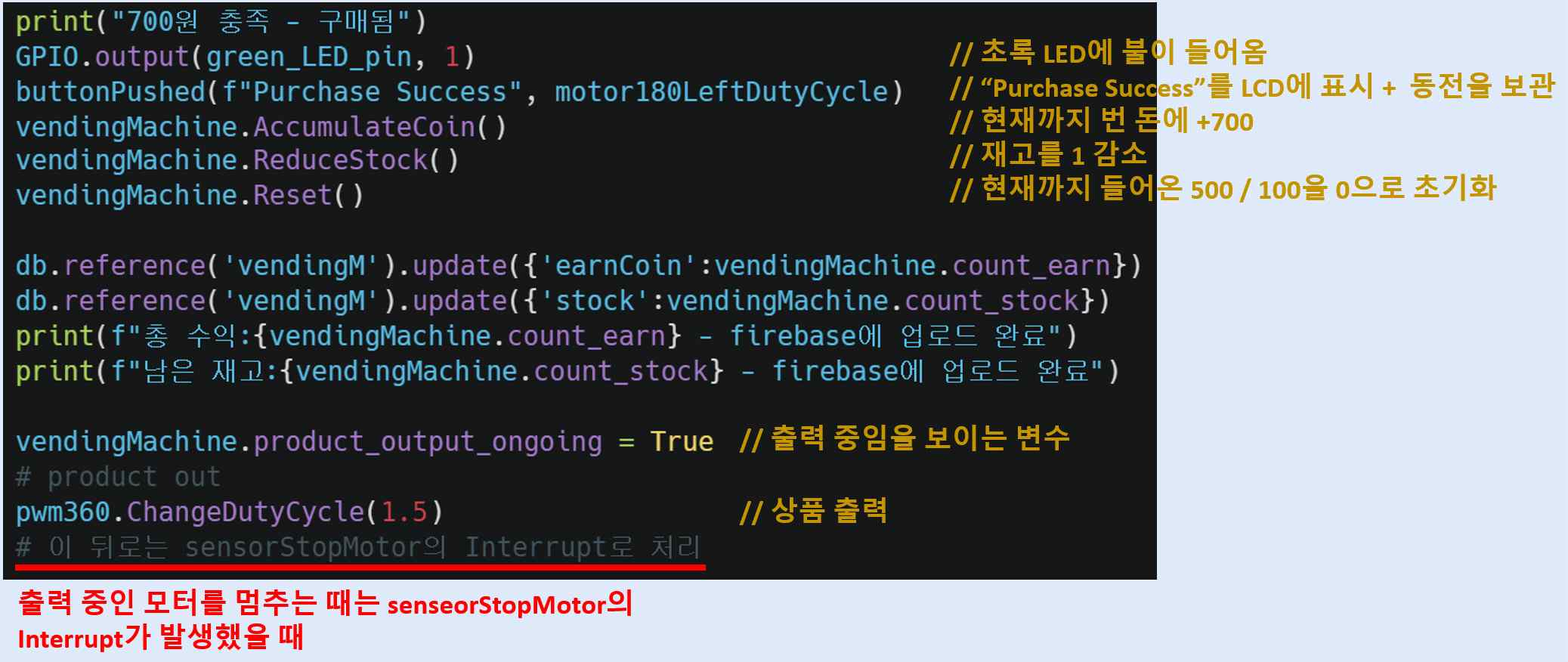The image size is (1568, 662).
Task: Click vendingMachine.AccumulateCoin() line
Action: tap(261, 126)
